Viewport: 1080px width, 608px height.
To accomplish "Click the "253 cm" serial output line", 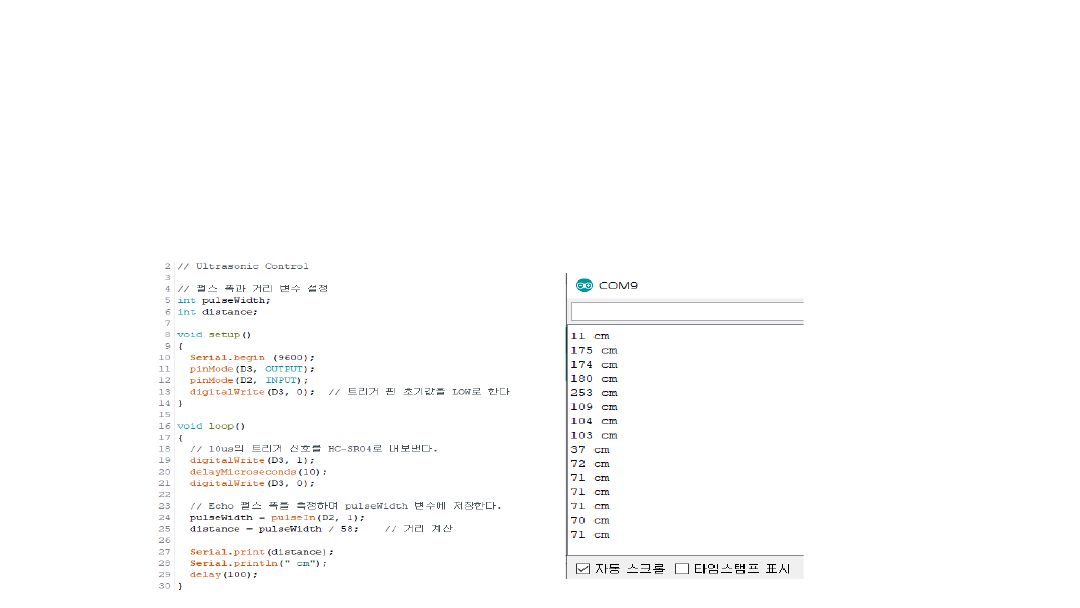I will pos(593,393).
